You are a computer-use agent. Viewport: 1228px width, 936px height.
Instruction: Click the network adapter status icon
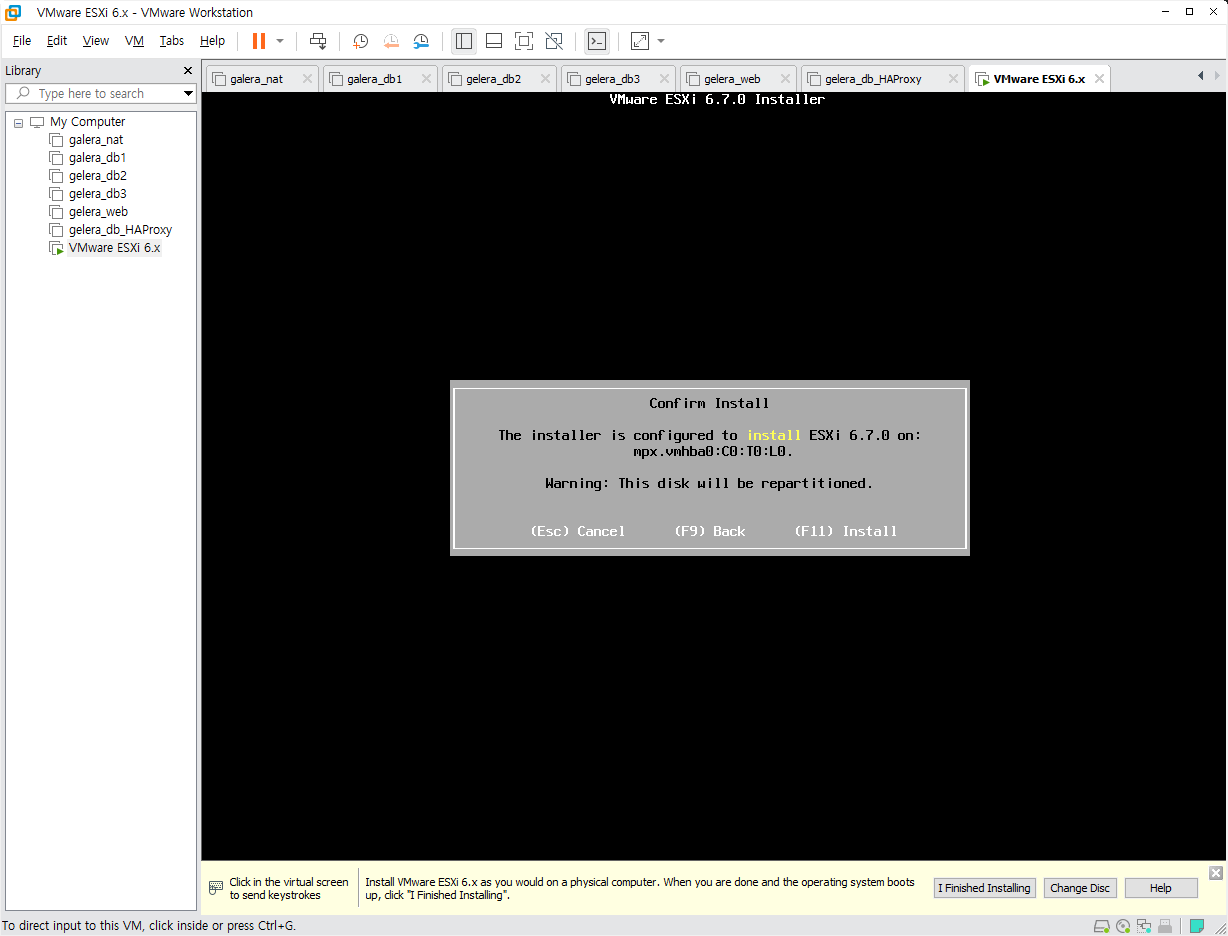[1143, 926]
